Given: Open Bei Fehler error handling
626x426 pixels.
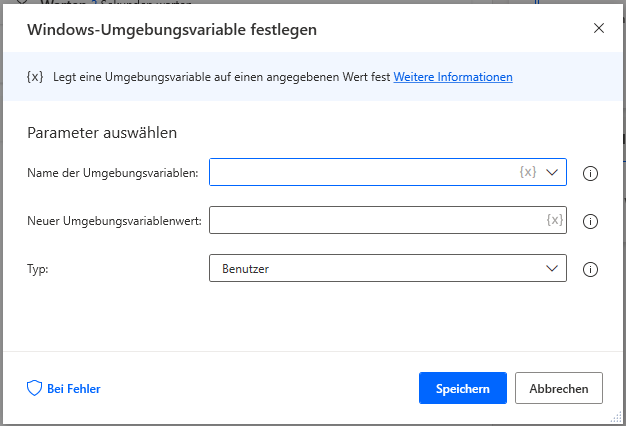Looking at the screenshot, I should tap(63, 388).
